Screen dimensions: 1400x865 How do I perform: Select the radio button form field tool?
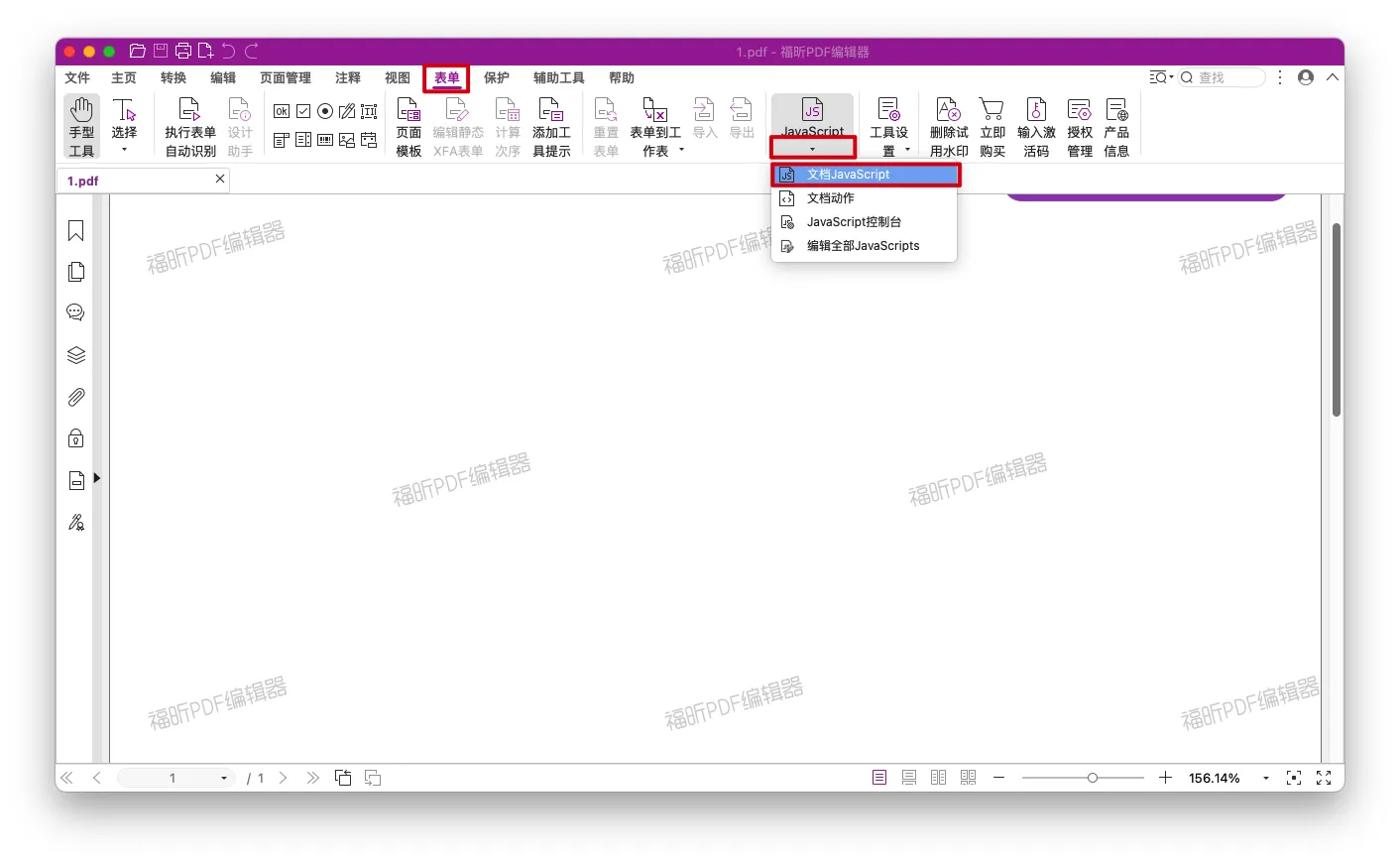325,111
